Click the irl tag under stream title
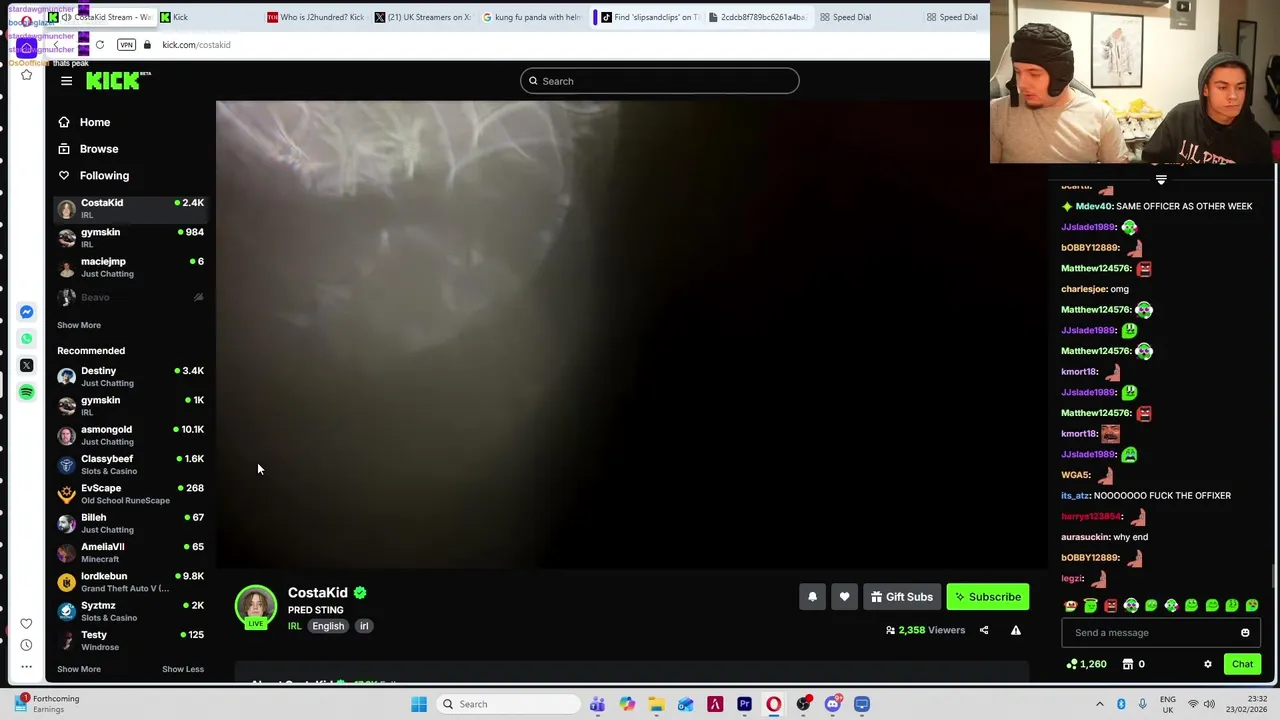This screenshot has height=720, width=1280. [x=364, y=626]
